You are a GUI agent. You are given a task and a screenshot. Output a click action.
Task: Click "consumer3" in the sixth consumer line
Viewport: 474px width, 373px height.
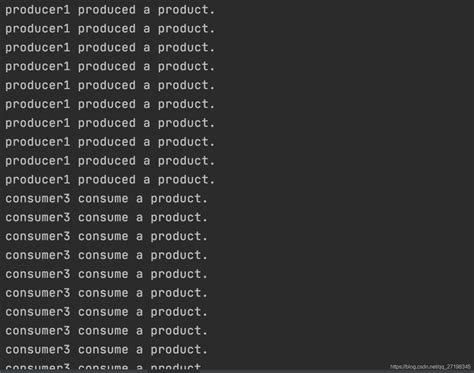(x=38, y=293)
